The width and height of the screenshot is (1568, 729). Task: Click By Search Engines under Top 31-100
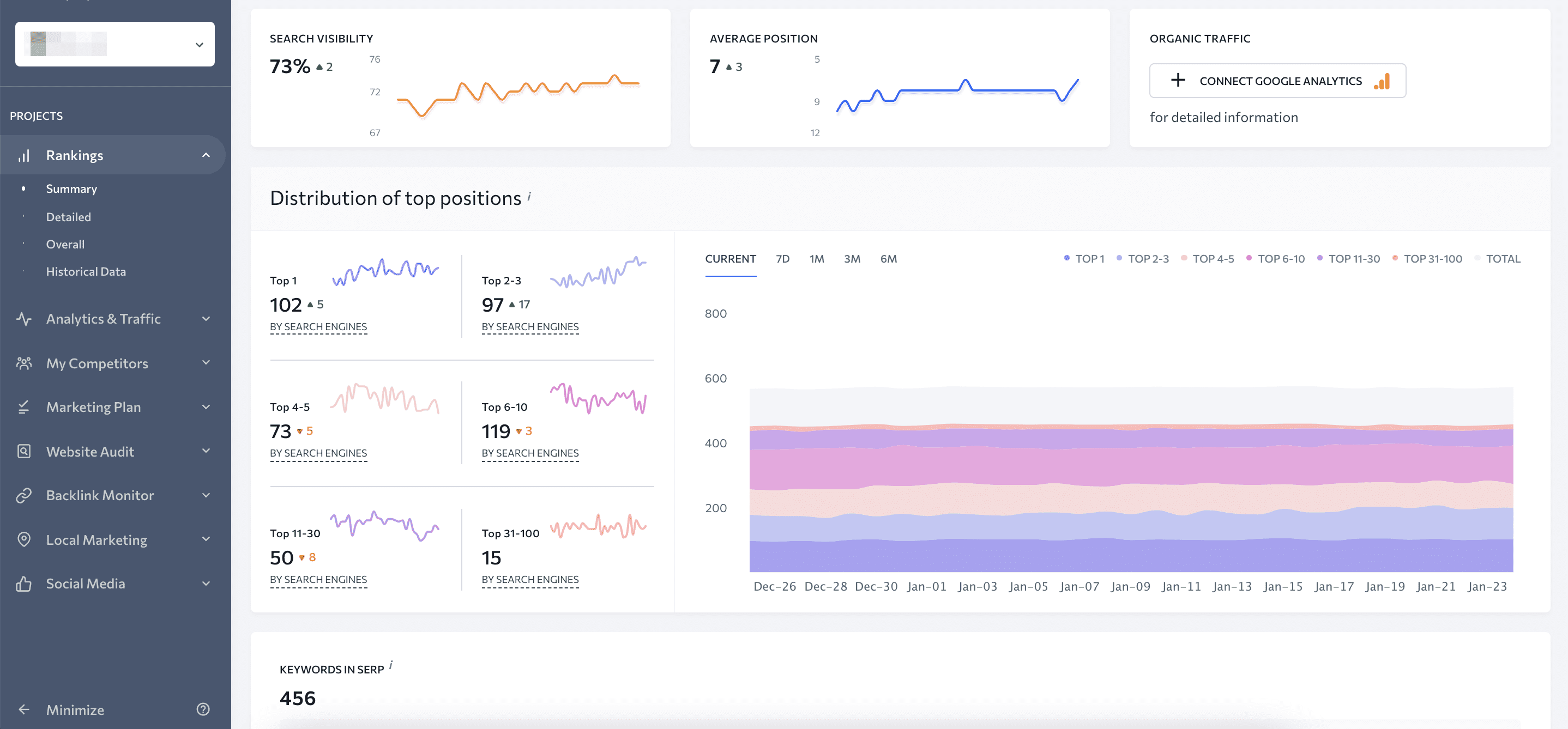(x=530, y=580)
